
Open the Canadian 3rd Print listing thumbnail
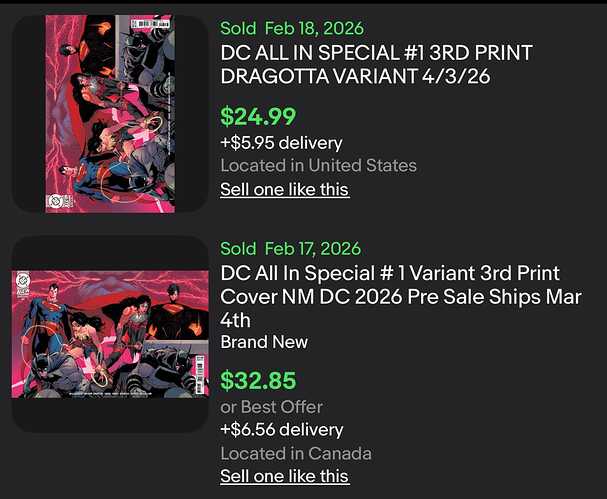[x=110, y=334]
